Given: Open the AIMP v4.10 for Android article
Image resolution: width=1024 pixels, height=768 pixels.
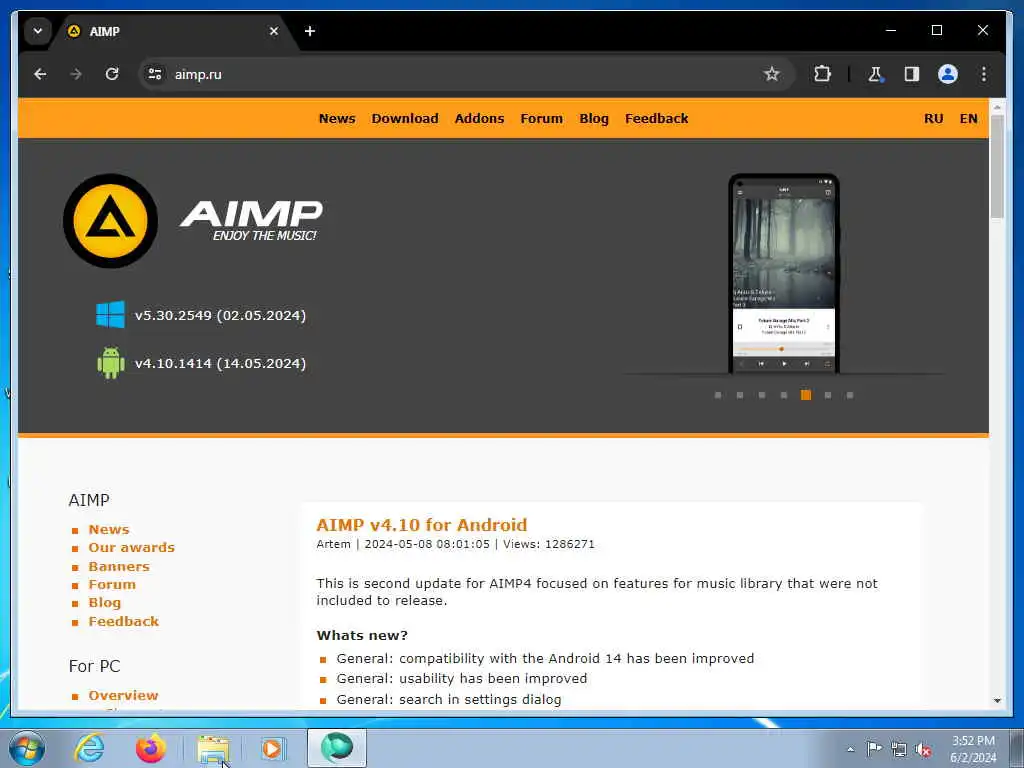Looking at the screenshot, I should click(421, 525).
